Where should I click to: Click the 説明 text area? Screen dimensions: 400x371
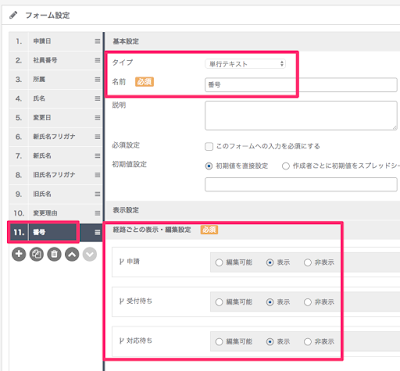301,116
